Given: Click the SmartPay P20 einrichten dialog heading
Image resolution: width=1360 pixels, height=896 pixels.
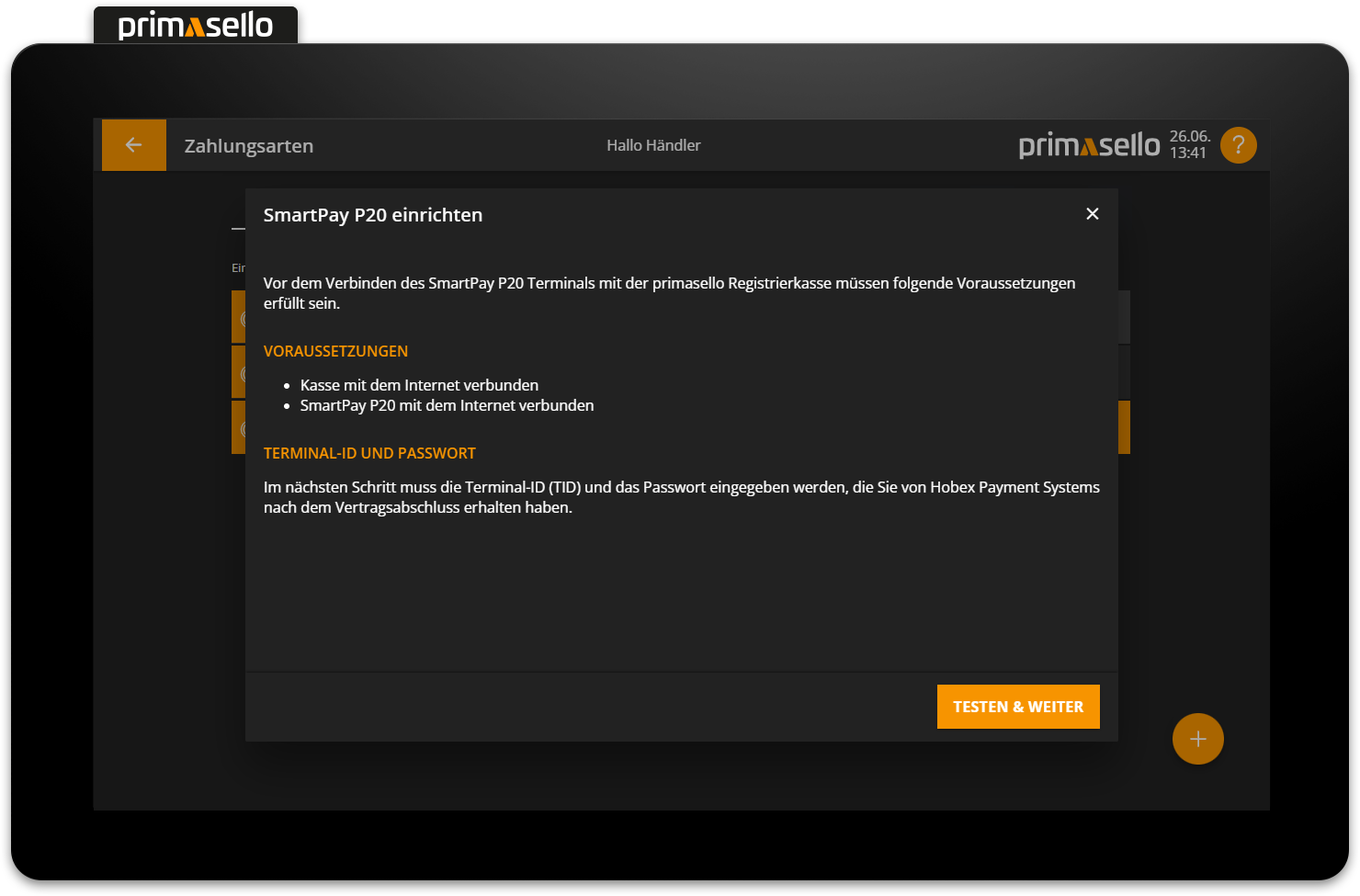Looking at the screenshot, I should [x=373, y=214].
